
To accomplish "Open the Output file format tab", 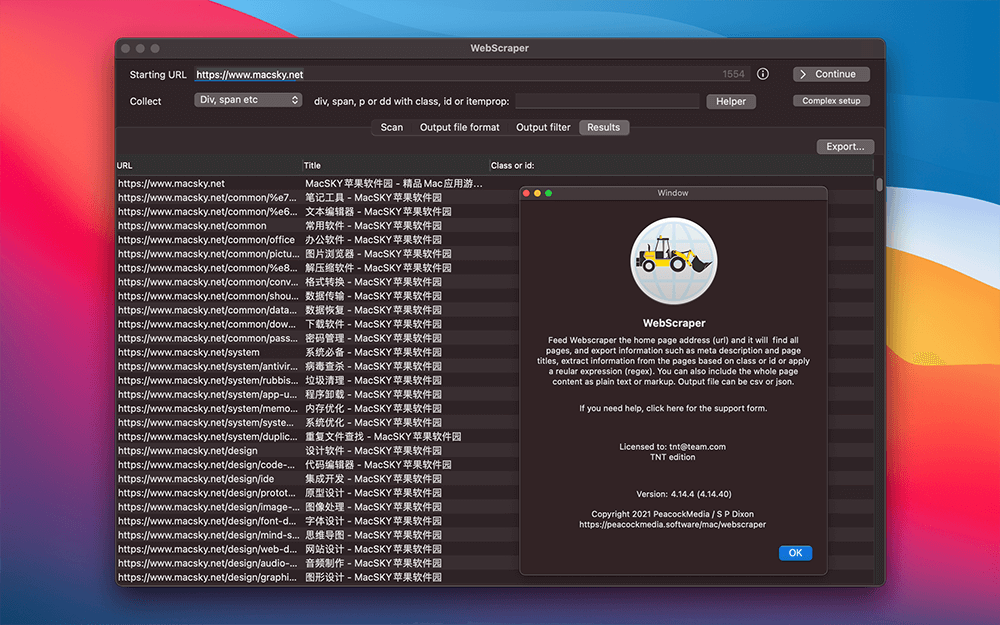I will pos(459,128).
